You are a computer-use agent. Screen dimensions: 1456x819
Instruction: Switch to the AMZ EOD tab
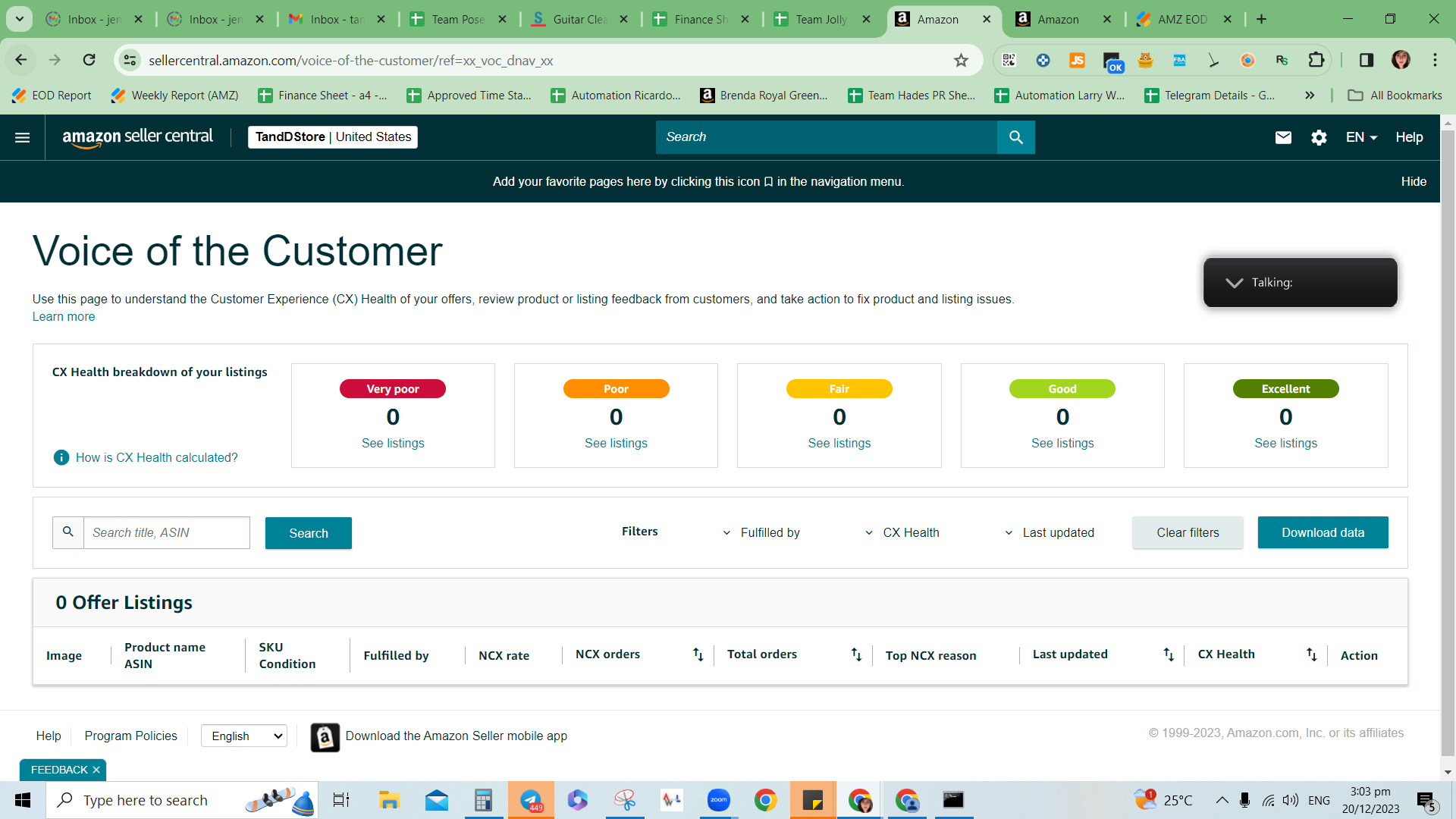(x=1182, y=19)
